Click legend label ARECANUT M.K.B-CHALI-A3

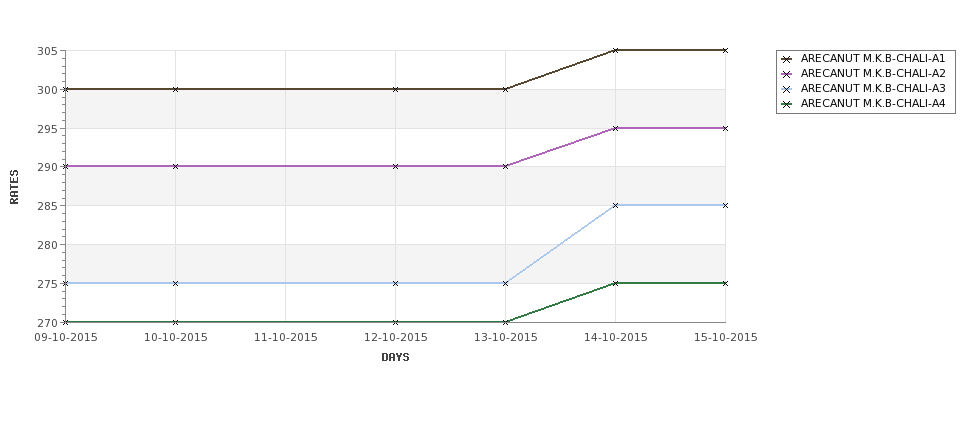pos(873,88)
